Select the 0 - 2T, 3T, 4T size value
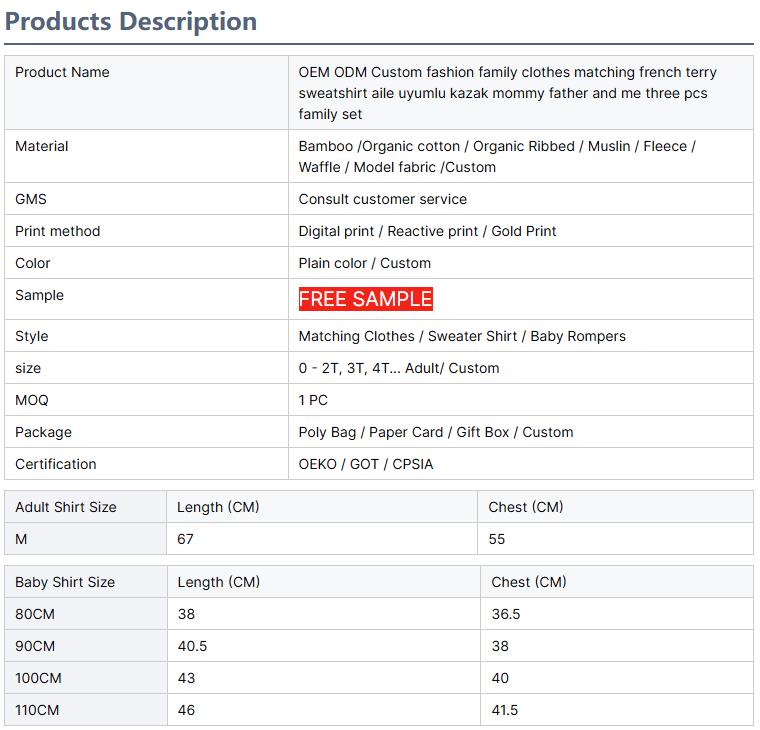The image size is (760, 730). [398, 368]
